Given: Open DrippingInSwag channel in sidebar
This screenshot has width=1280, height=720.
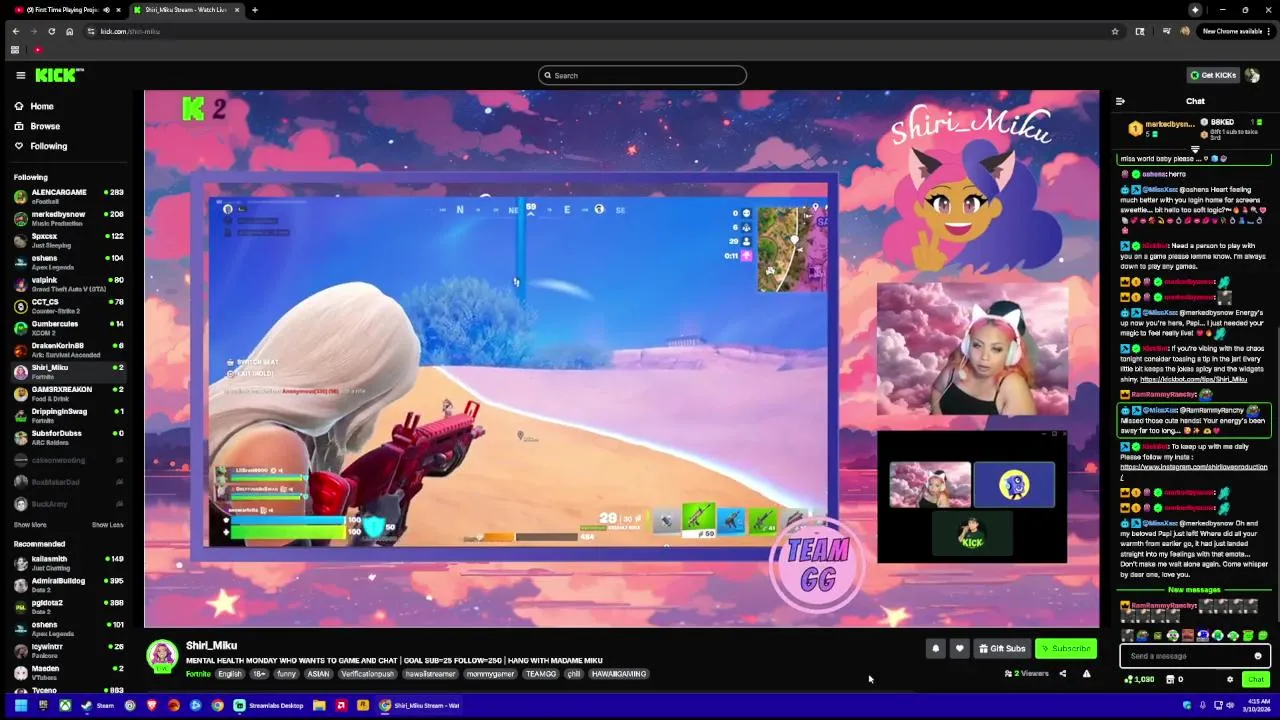Looking at the screenshot, I should pyautogui.click(x=68, y=415).
